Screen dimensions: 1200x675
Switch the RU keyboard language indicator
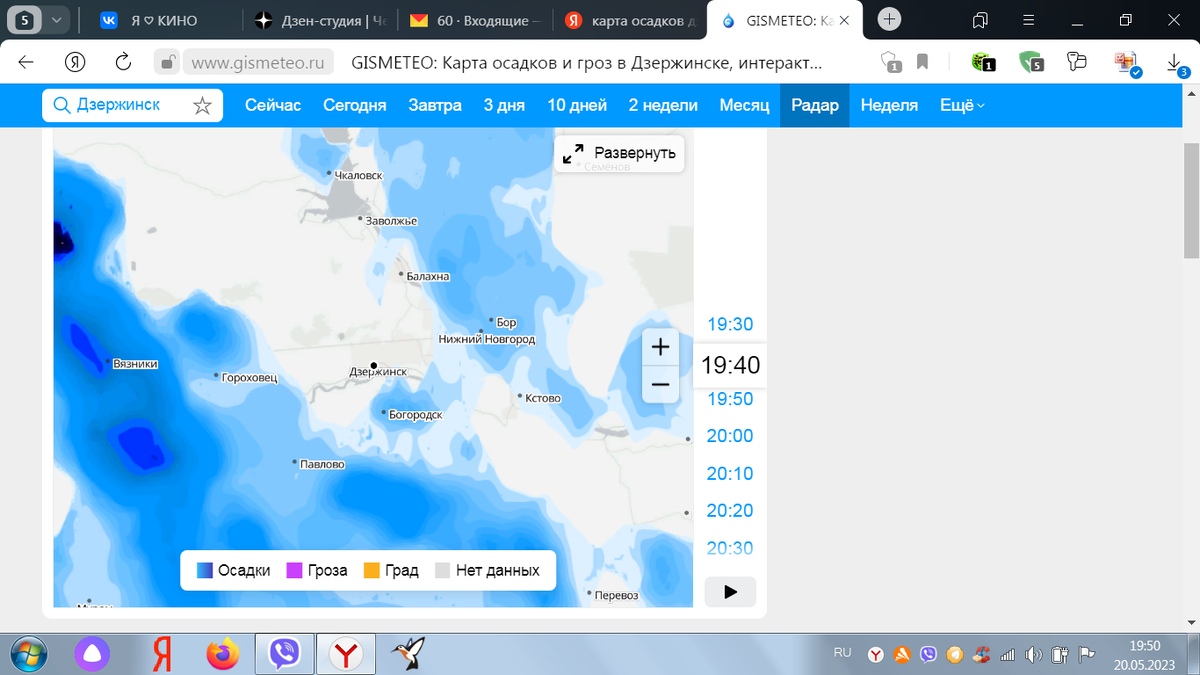point(842,653)
